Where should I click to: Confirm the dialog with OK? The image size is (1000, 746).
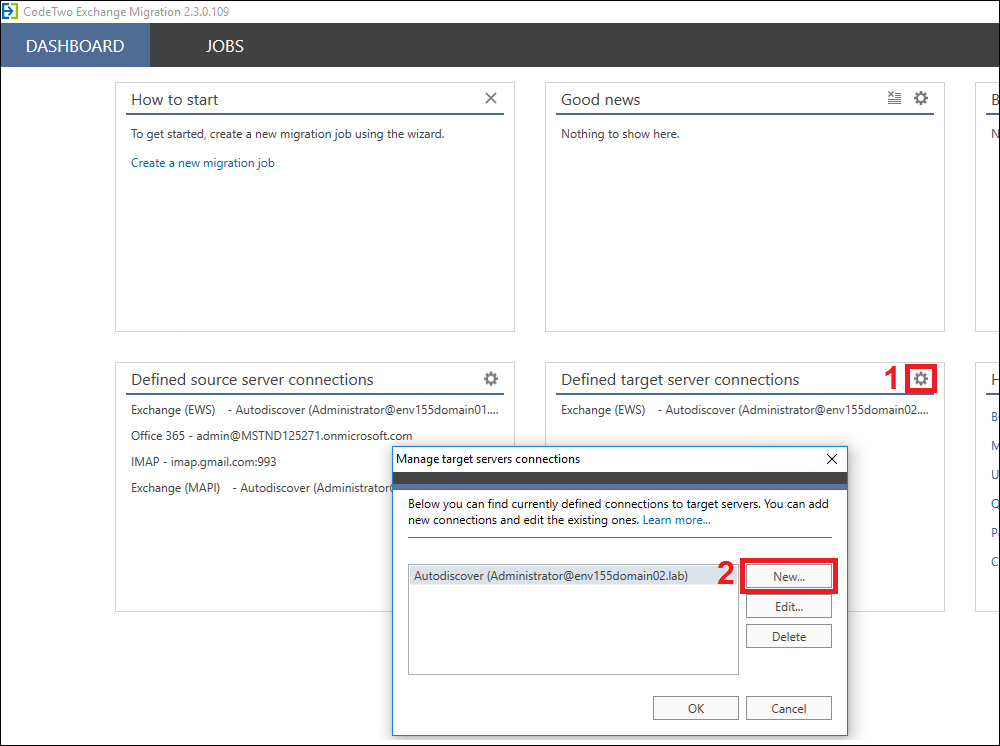point(696,708)
